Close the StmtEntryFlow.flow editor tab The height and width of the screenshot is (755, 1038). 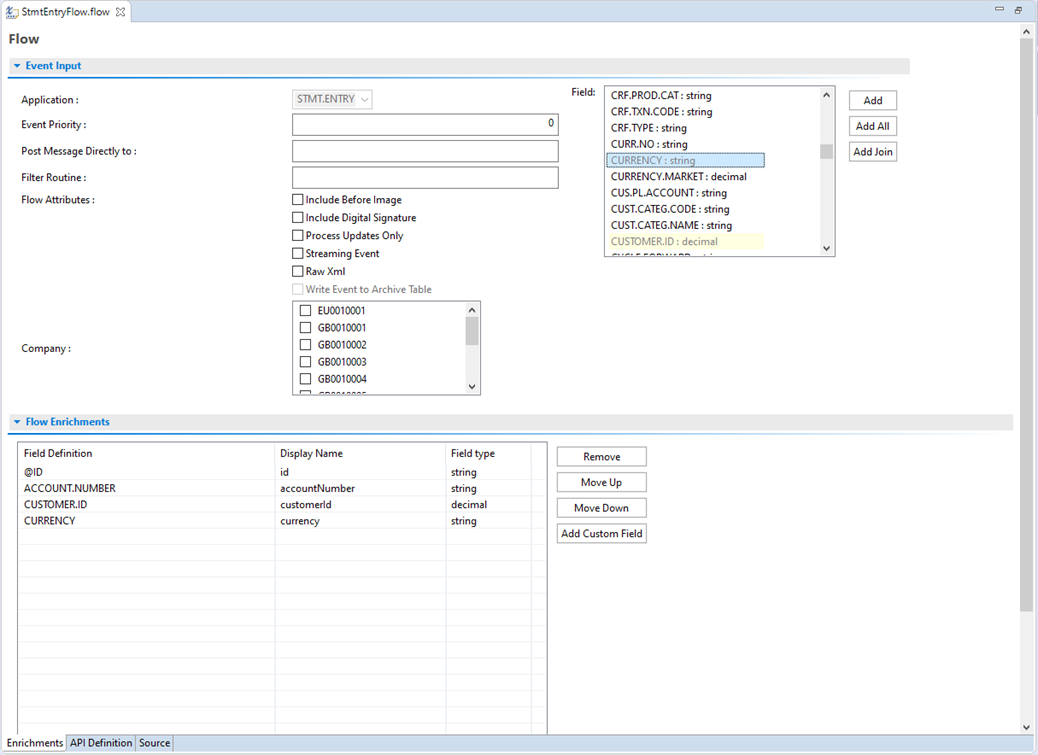tap(121, 12)
